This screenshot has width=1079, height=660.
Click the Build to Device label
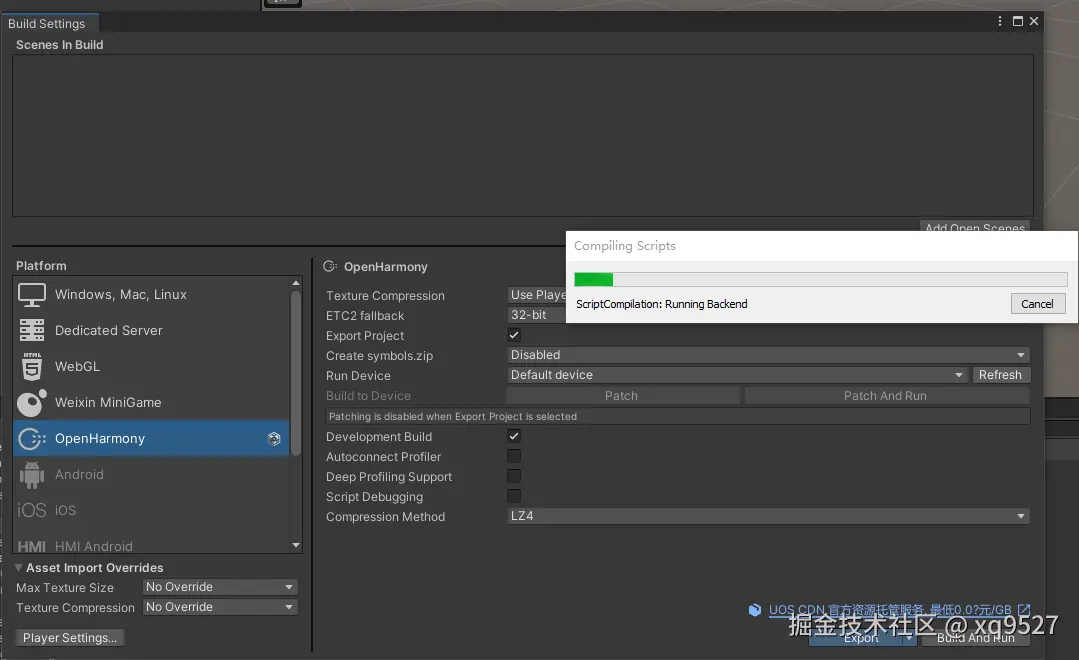point(368,396)
